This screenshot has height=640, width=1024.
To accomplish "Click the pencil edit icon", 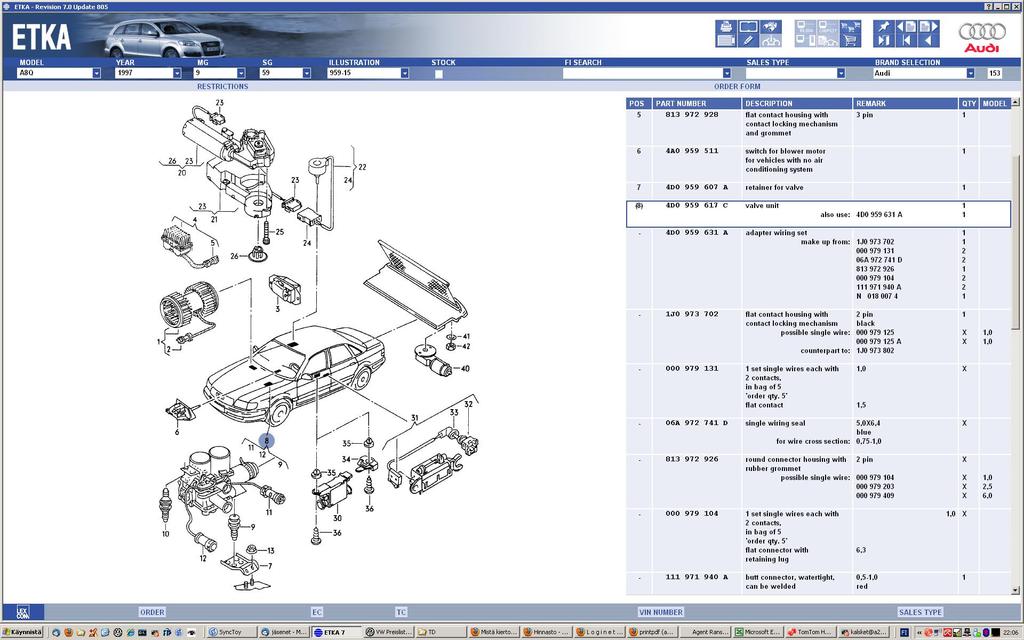I will tap(747, 42).
